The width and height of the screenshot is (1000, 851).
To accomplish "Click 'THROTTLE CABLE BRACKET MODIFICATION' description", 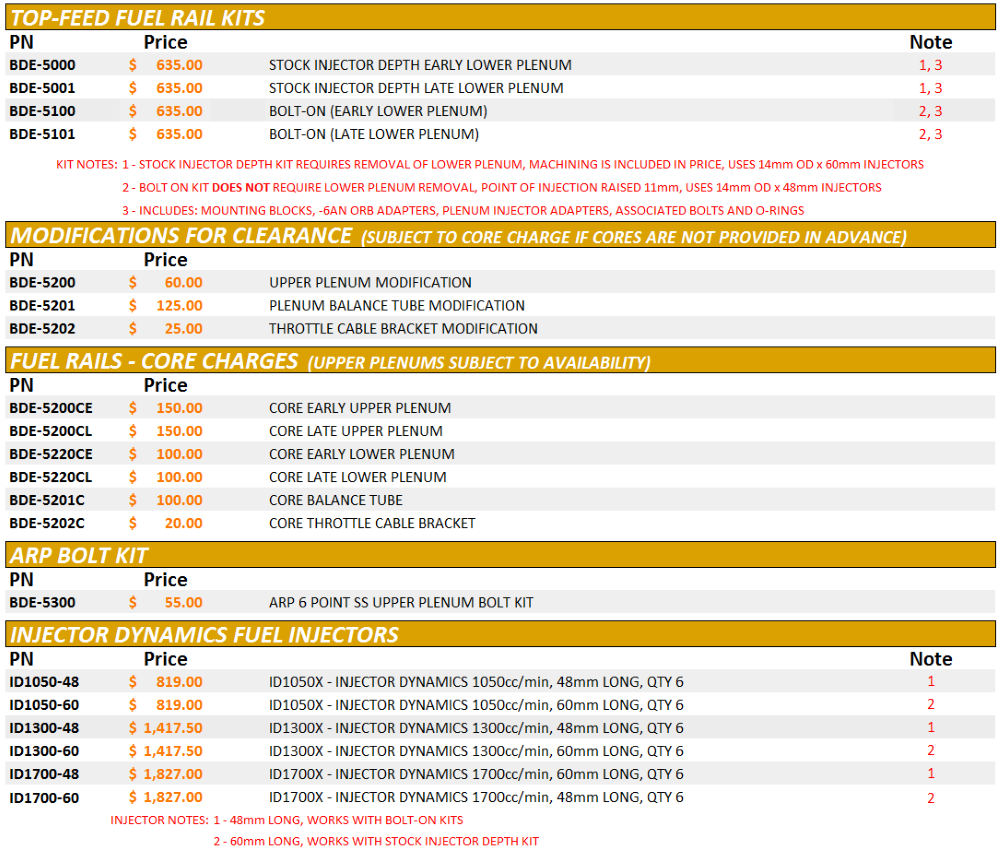I will tap(403, 329).
